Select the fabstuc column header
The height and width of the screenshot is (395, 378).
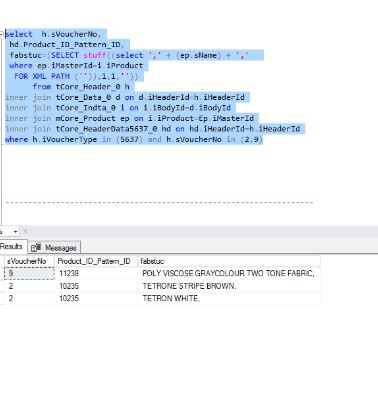click(x=229, y=261)
